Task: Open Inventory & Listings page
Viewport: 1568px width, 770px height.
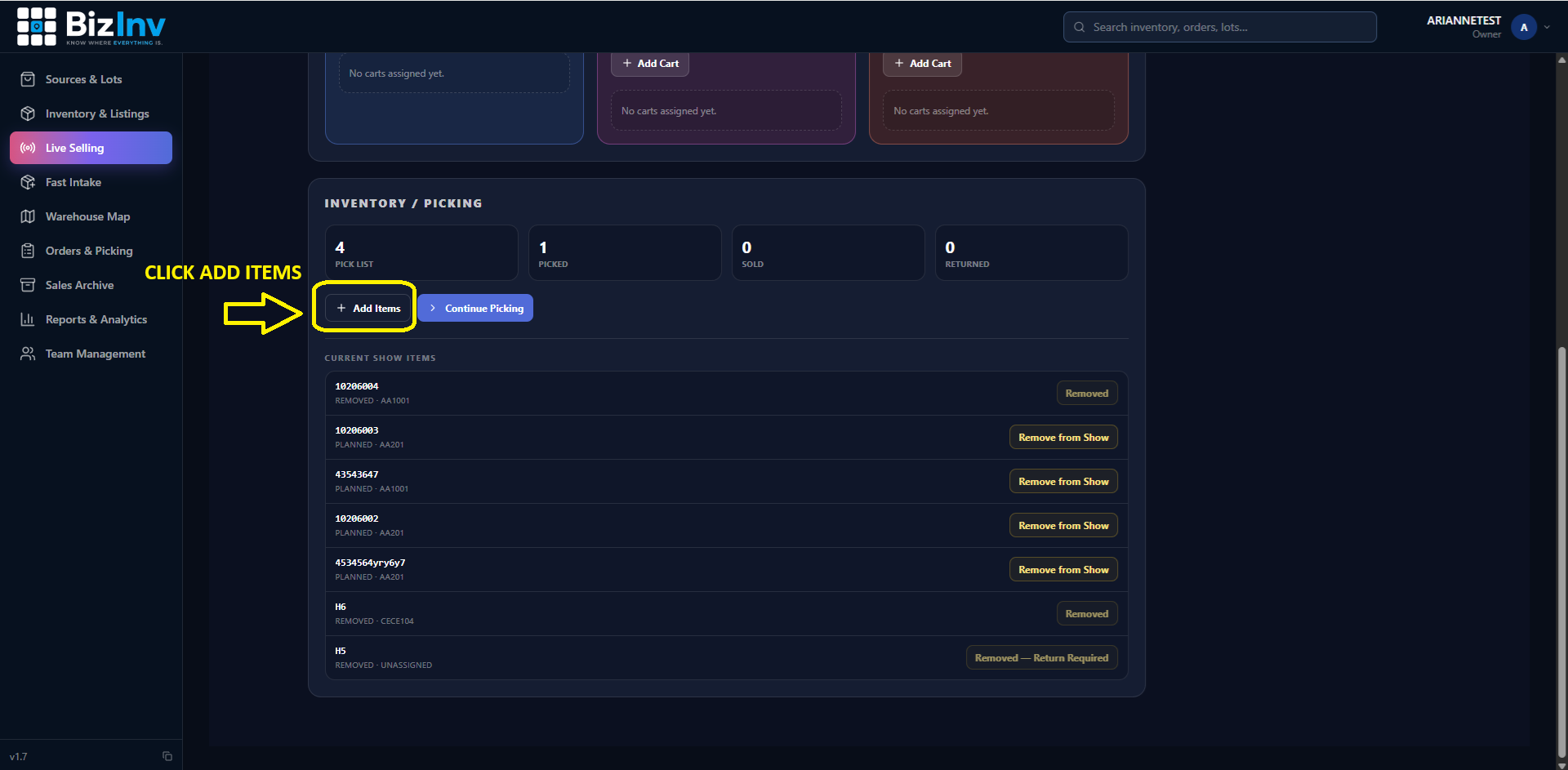Action: tap(91, 113)
